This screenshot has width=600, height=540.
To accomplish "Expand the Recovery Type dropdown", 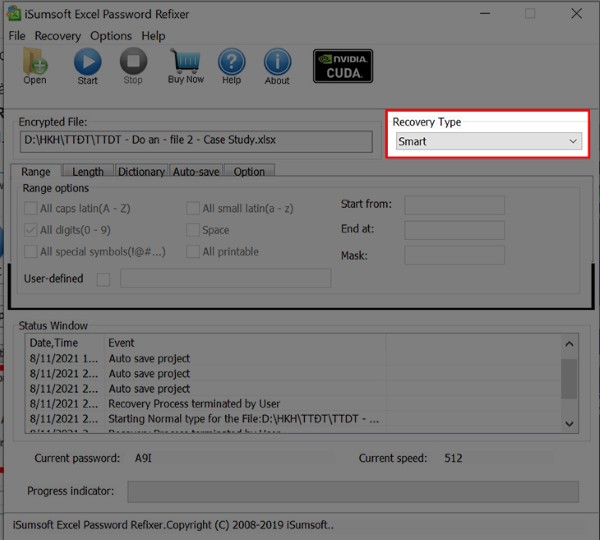I will pyautogui.click(x=488, y=142).
